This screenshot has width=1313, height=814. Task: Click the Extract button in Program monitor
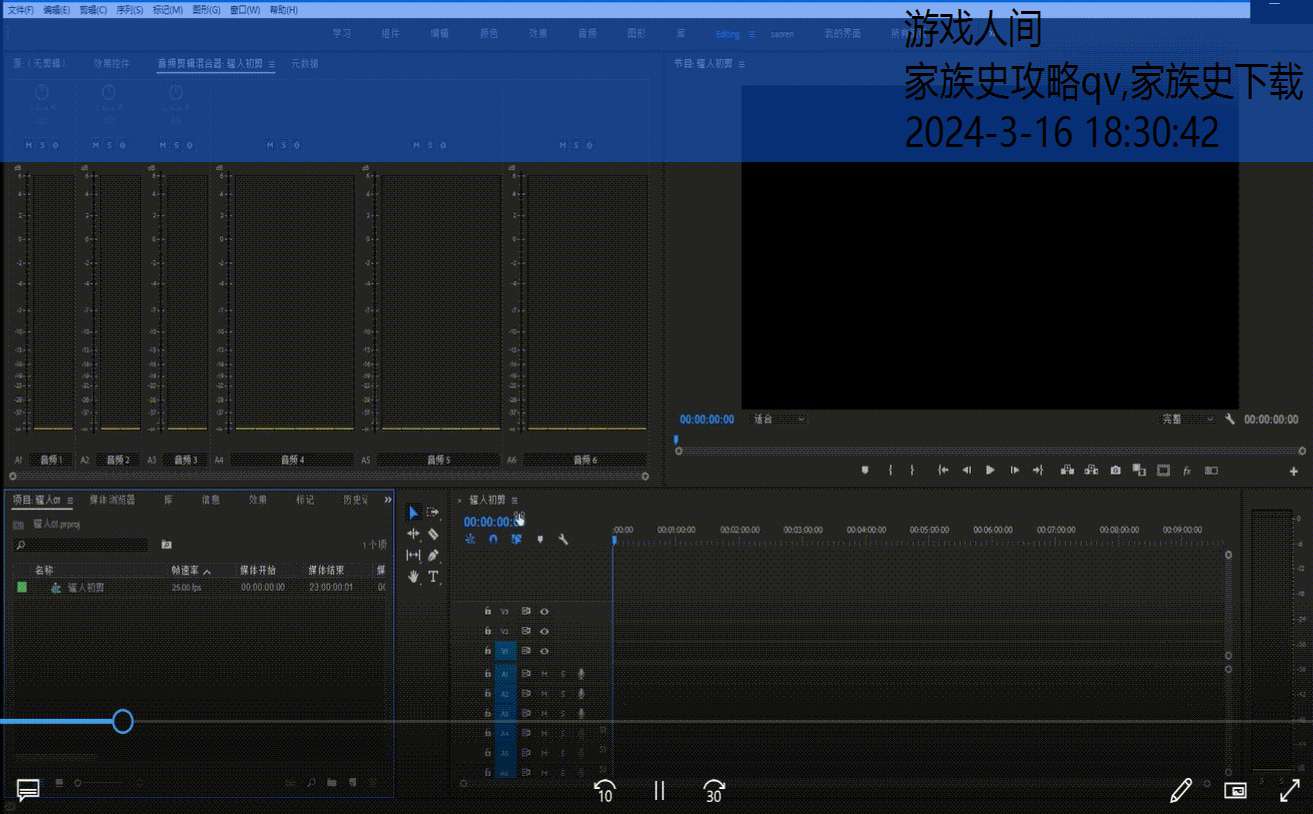[1091, 470]
